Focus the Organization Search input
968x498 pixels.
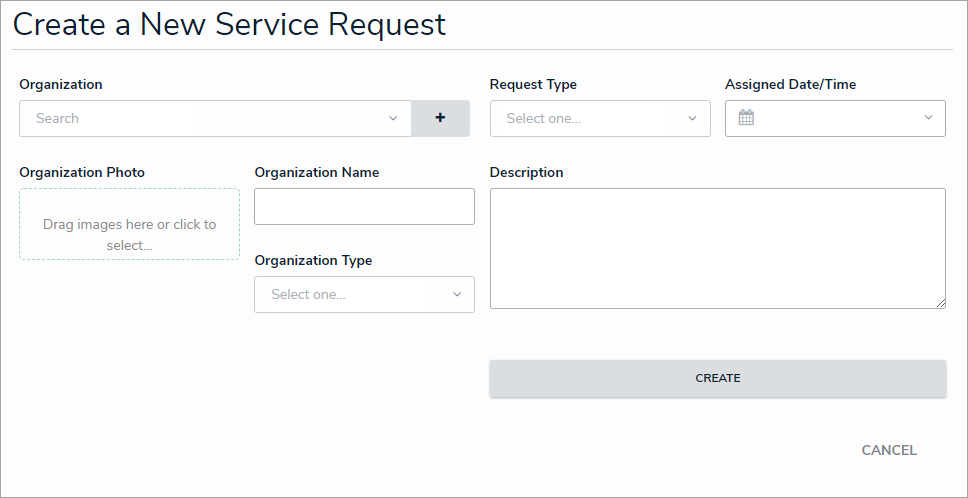click(200, 118)
